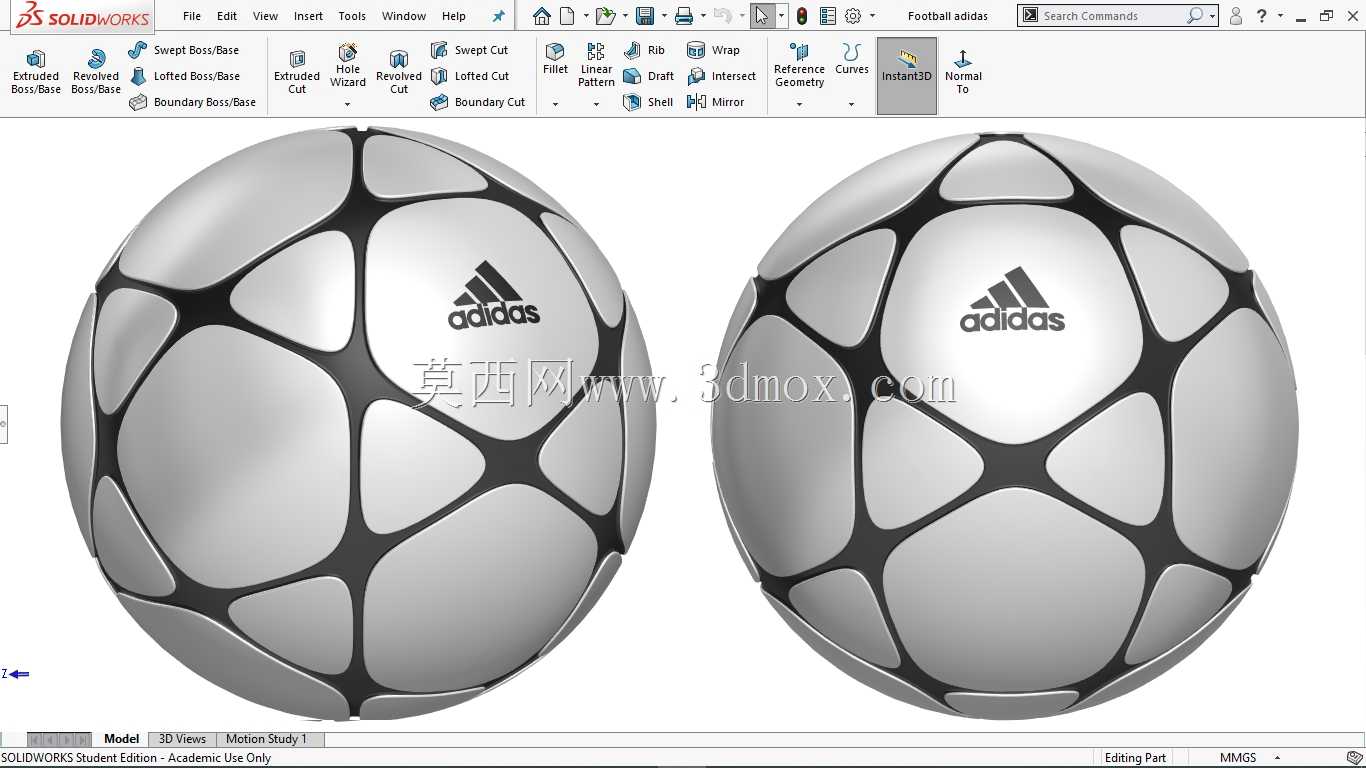Choose Lofted Boss/Base feature
Viewport: 1366px width, 768px height.
point(184,76)
